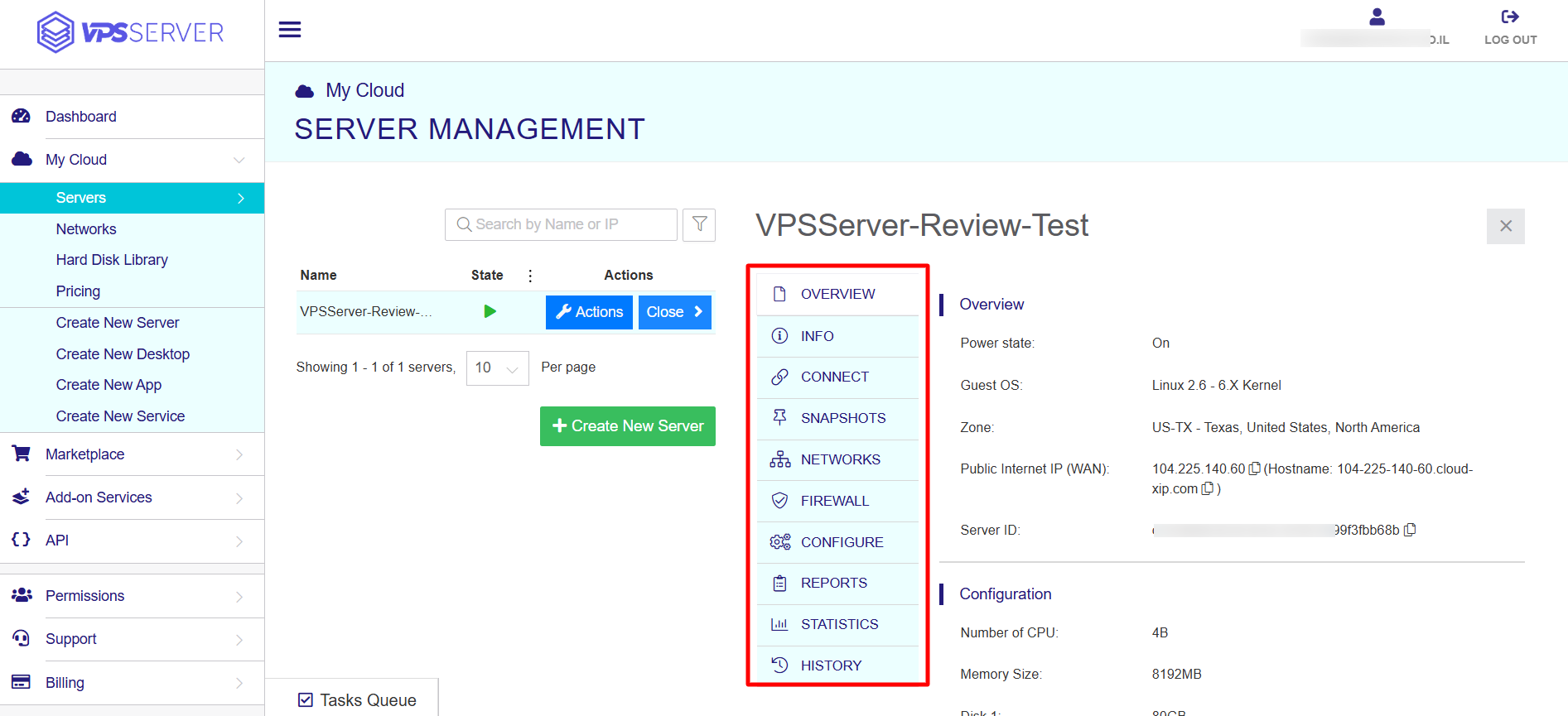Click the API braces icon

[22, 540]
